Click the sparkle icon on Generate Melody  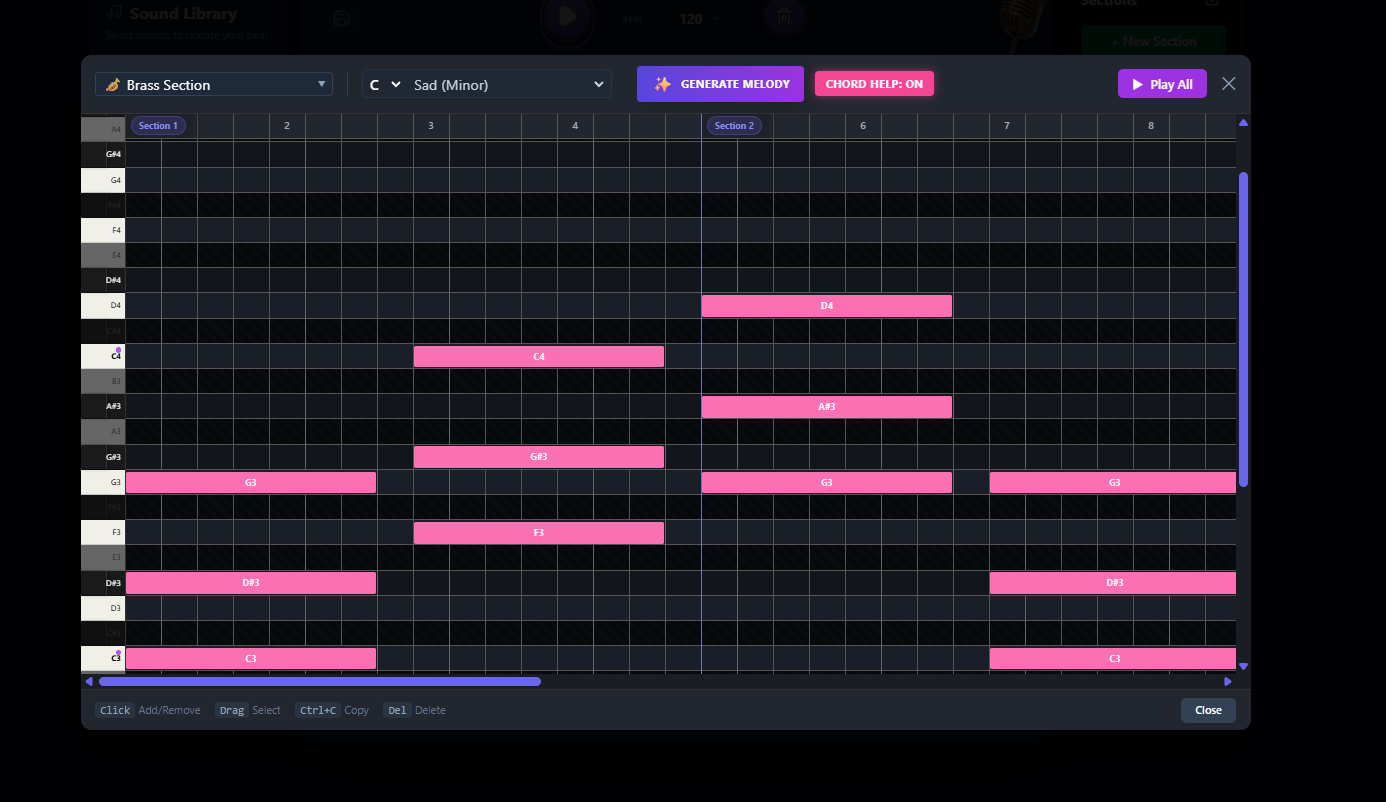(x=660, y=84)
